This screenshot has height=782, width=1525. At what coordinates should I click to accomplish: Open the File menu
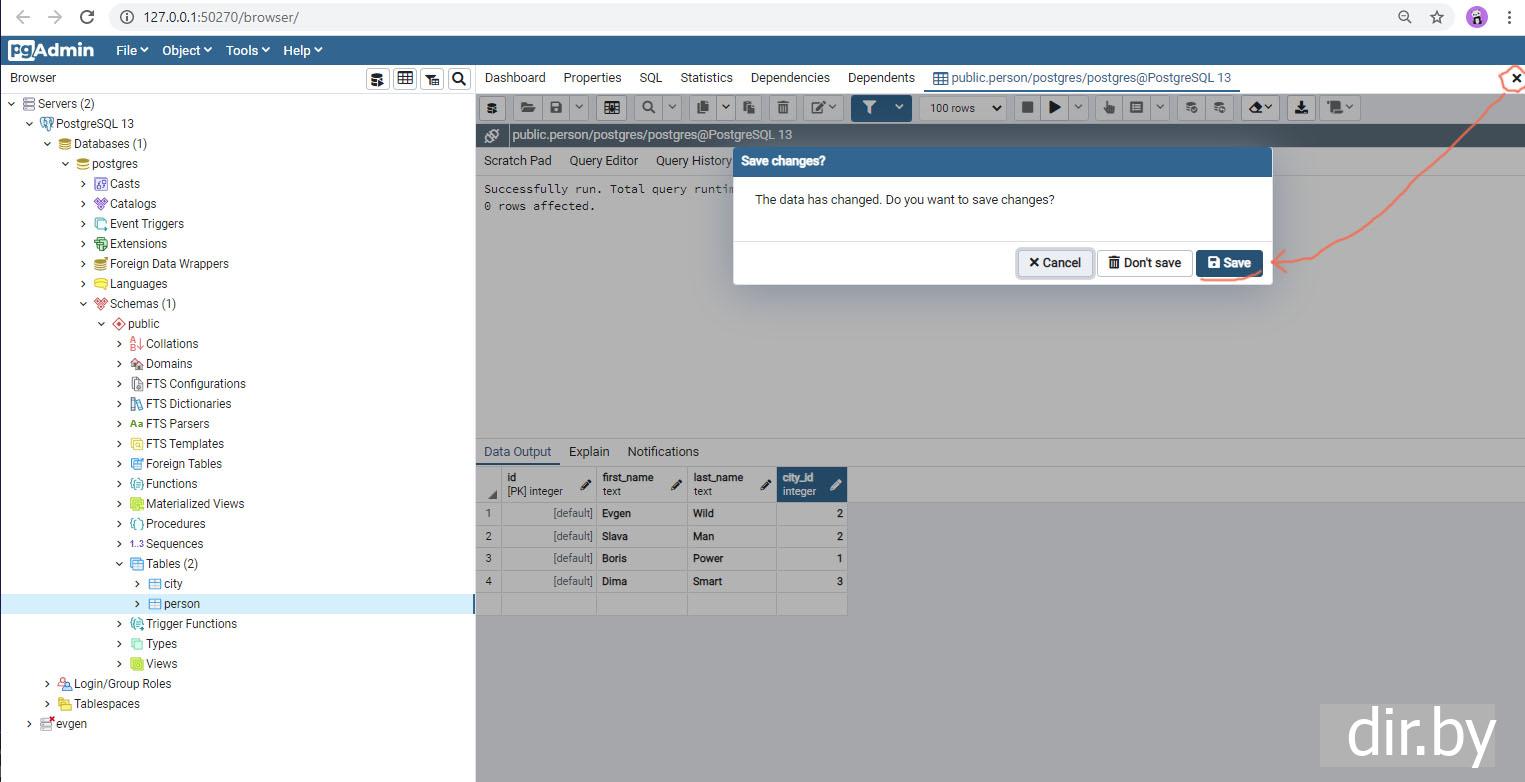click(x=132, y=50)
